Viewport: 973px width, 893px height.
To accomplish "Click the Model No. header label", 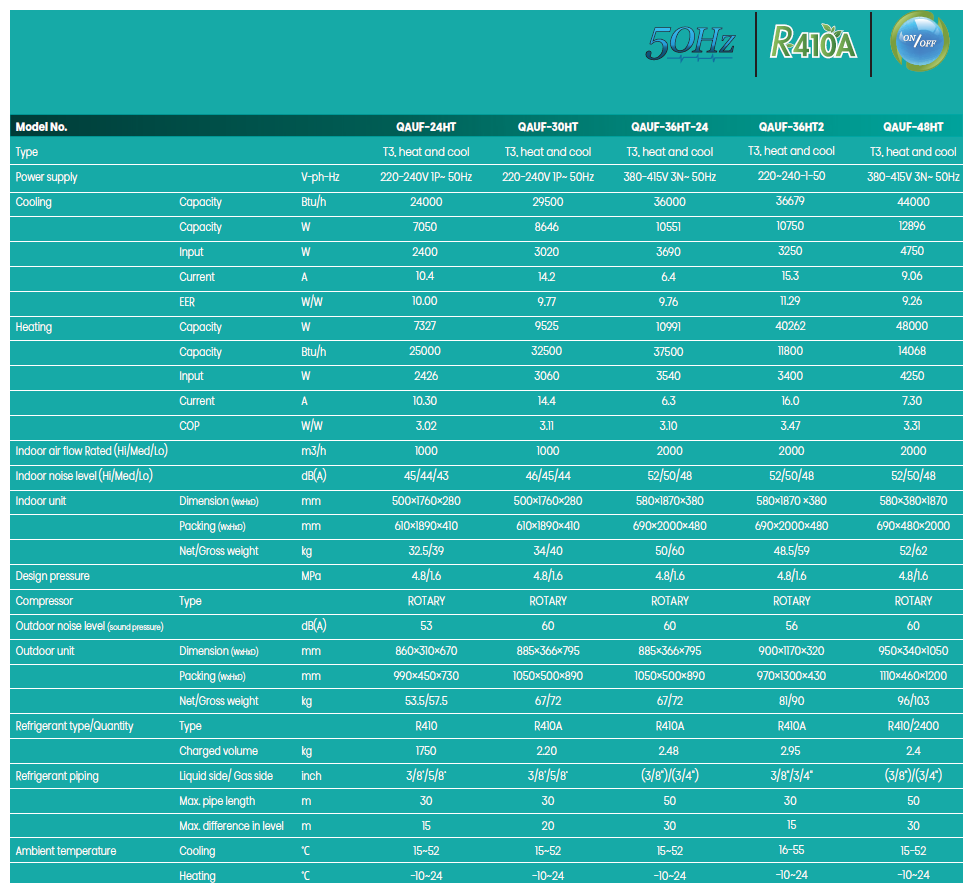I will pos(41,127).
